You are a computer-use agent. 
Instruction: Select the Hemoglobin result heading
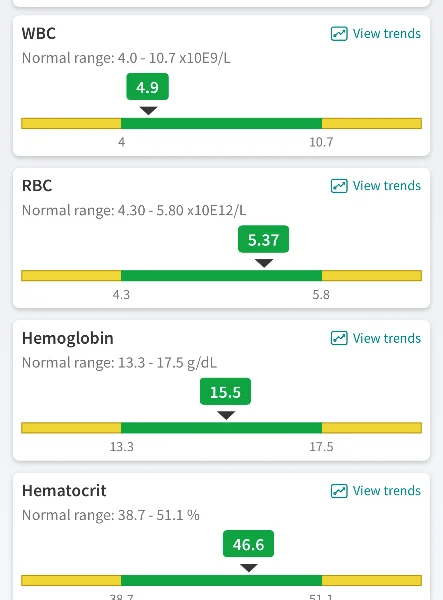pos(68,338)
